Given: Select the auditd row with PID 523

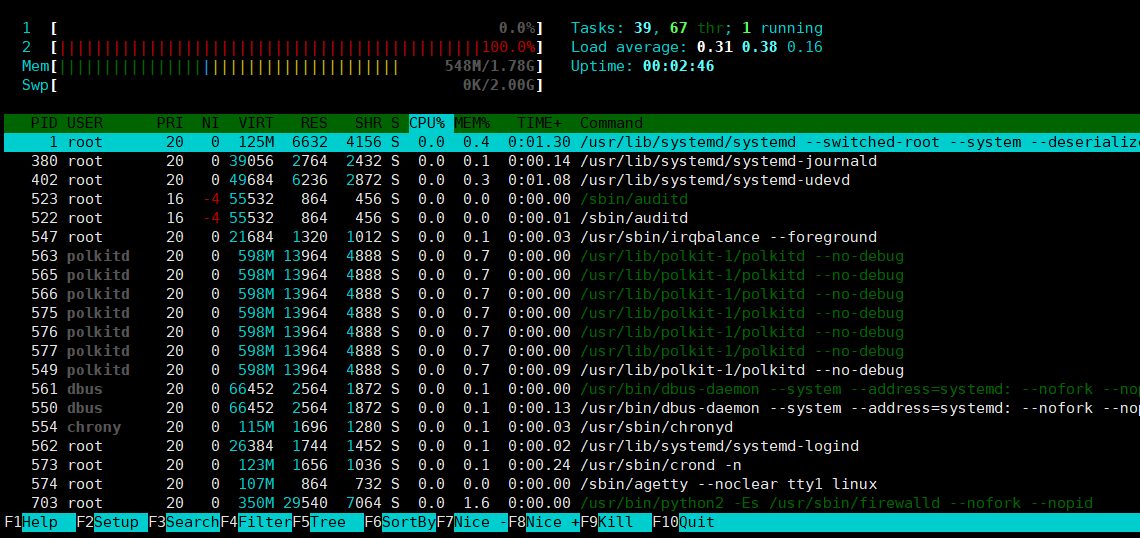Looking at the screenshot, I should tap(572, 198).
